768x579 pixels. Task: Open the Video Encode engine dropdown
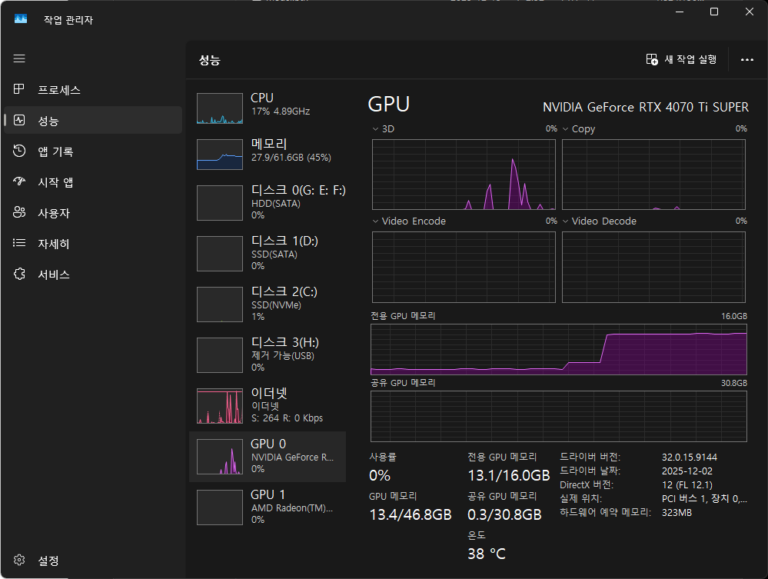(408, 221)
